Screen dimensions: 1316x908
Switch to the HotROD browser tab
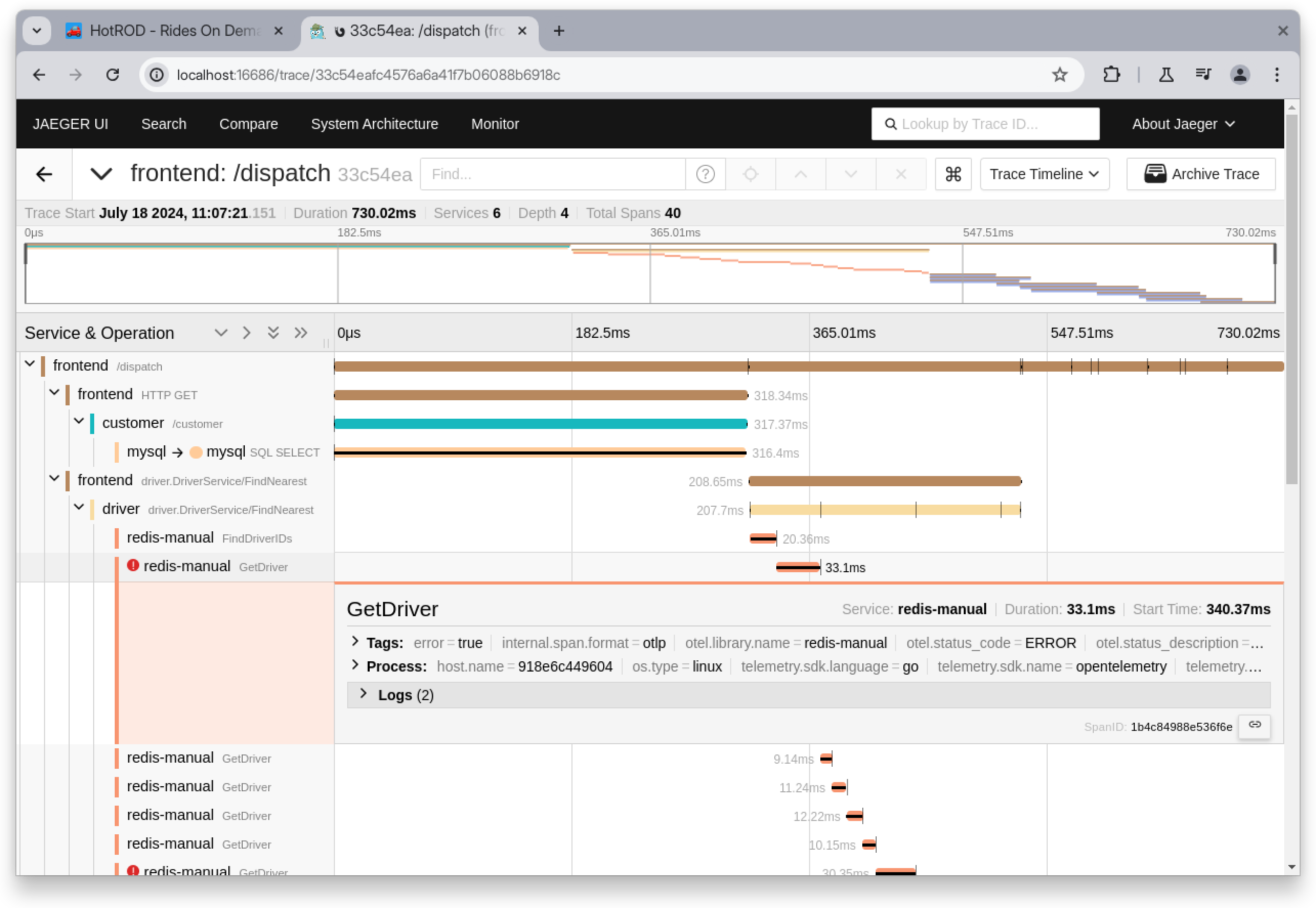click(x=171, y=31)
